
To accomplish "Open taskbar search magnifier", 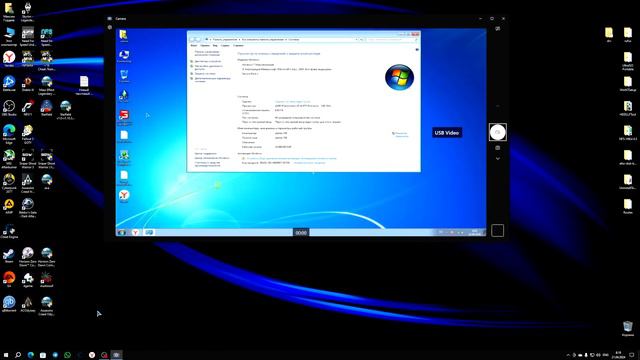I will point(18,355).
